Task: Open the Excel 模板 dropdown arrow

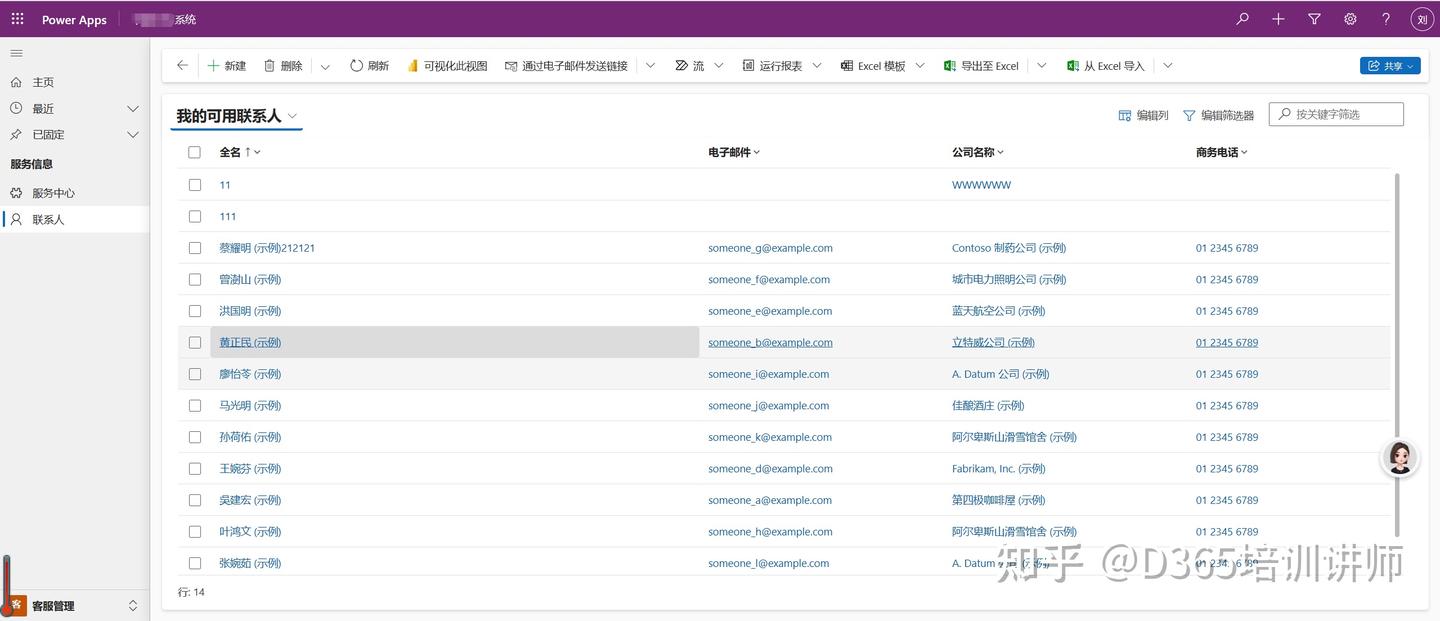Action: (920, 66)
